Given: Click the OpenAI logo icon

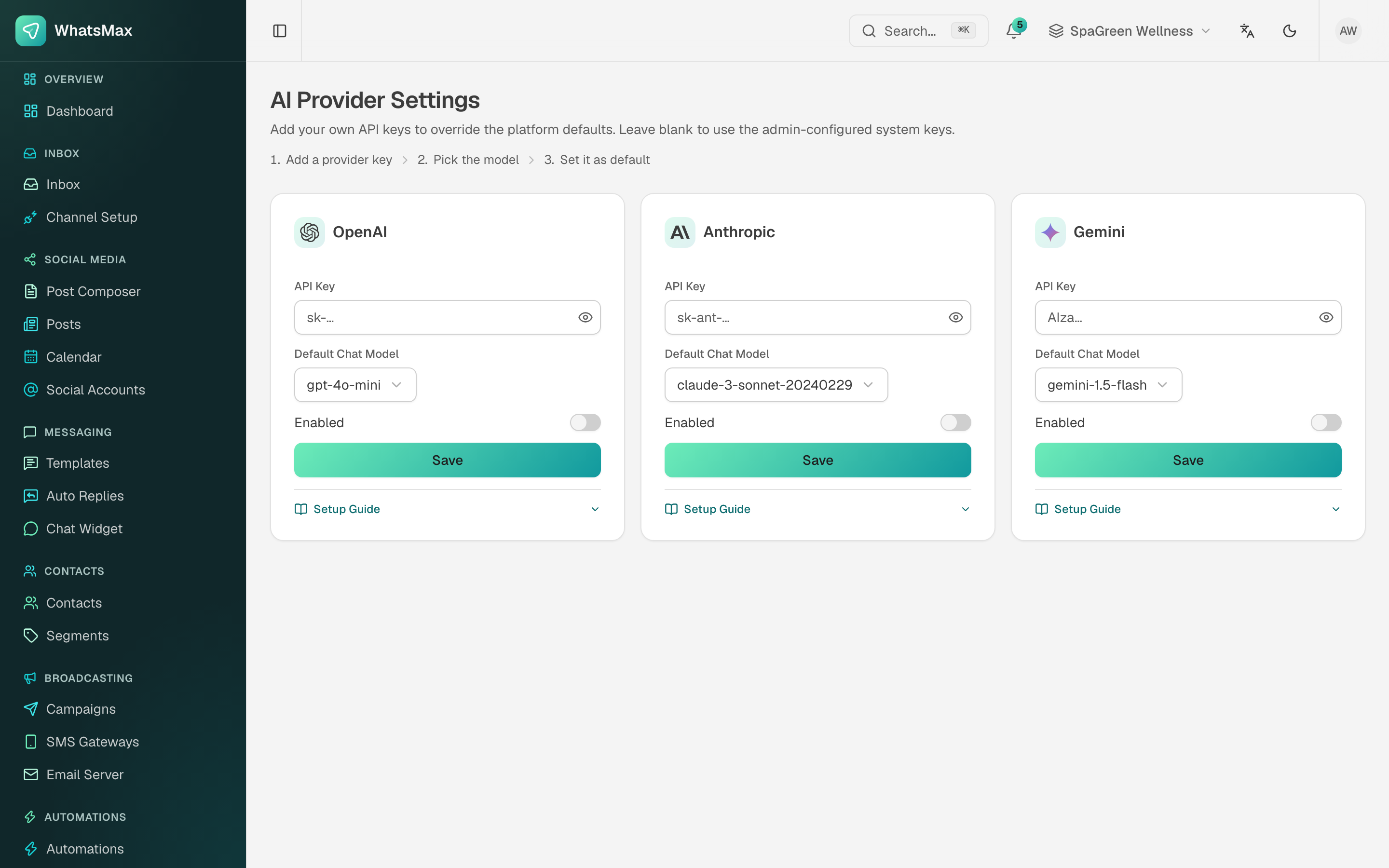Looking at the screenshot, I should click(309, 232).
